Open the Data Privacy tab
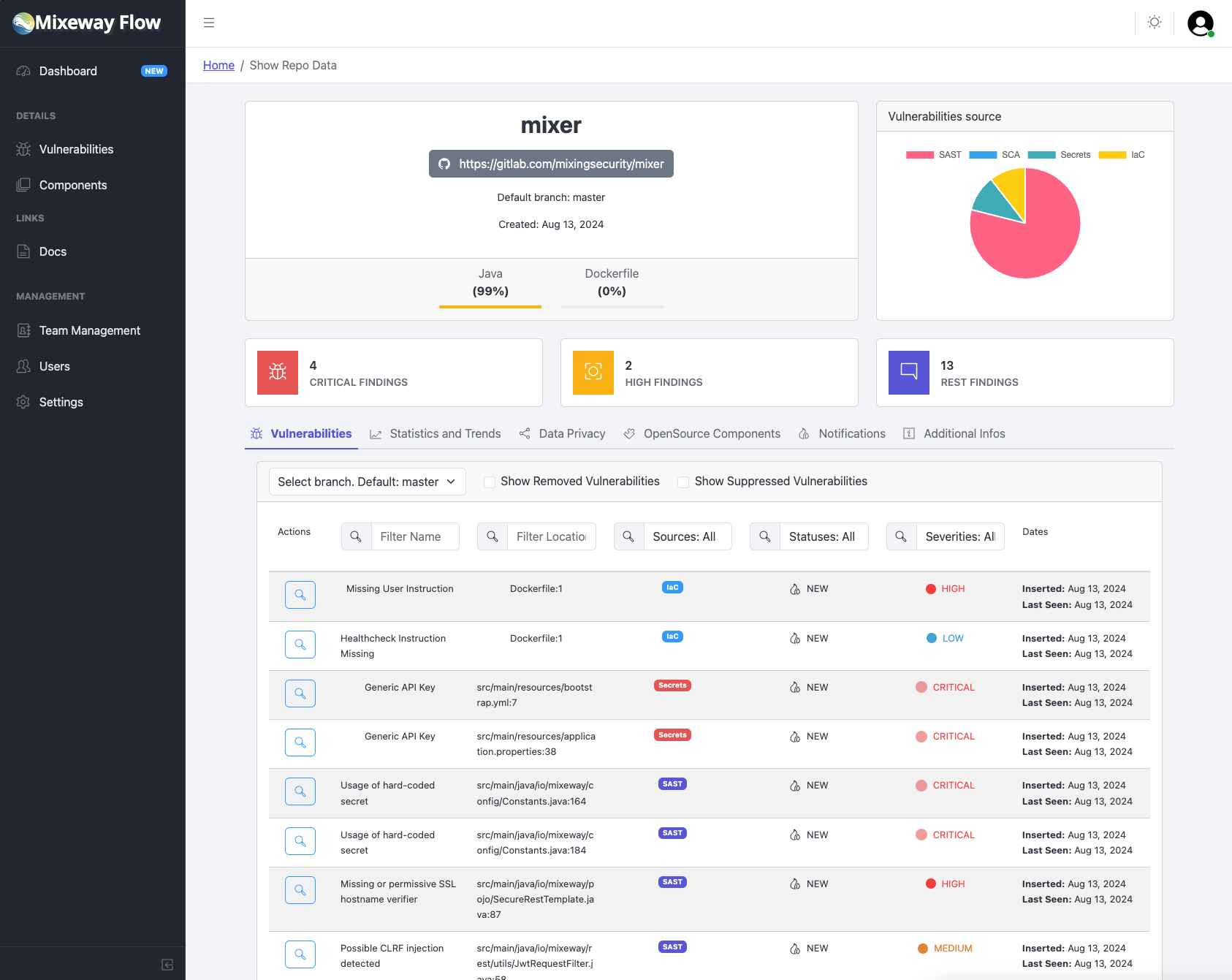The width and height of the screenshot is (1232, 980). pos(563,434)
